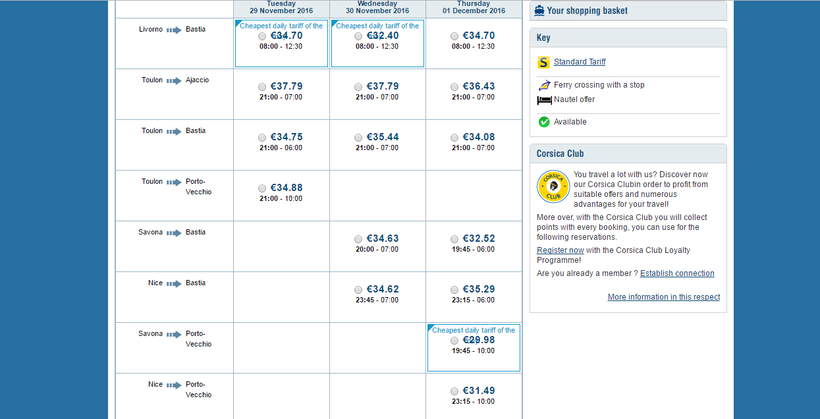
Task: Click the ferry crossing with a stop icon
Action: (x=544, y=85)
